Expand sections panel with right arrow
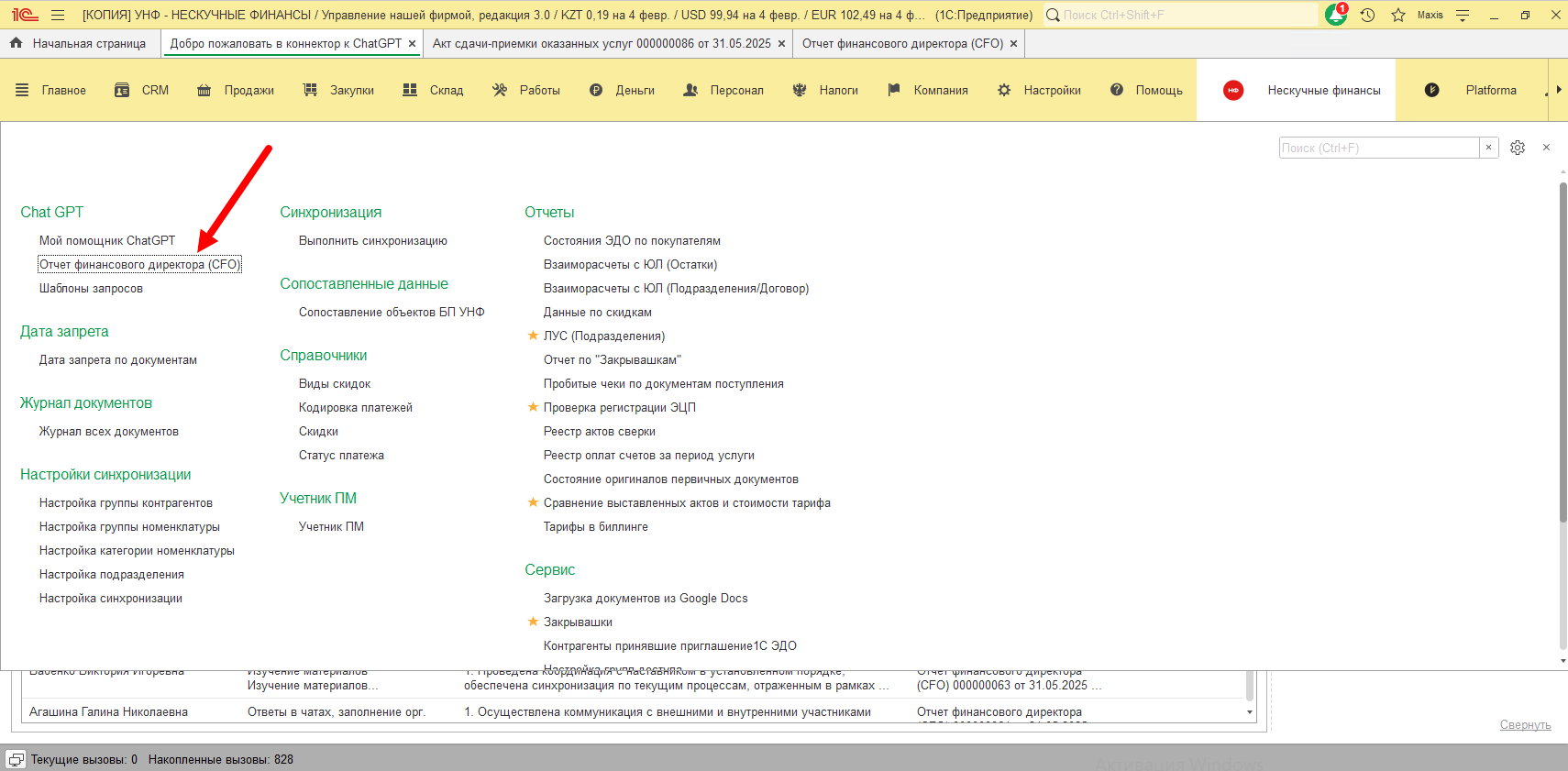Screen dimensions: 1568x771 pos(1558,90)
